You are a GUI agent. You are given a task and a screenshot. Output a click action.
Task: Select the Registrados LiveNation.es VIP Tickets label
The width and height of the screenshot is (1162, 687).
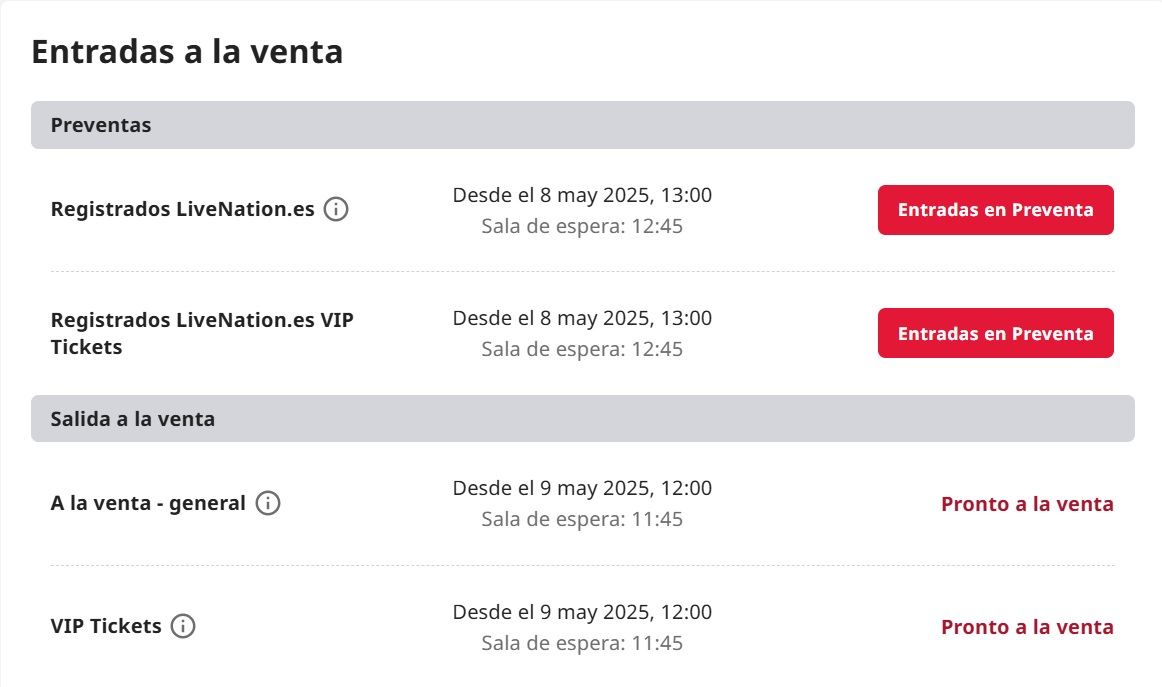(202, 333)
